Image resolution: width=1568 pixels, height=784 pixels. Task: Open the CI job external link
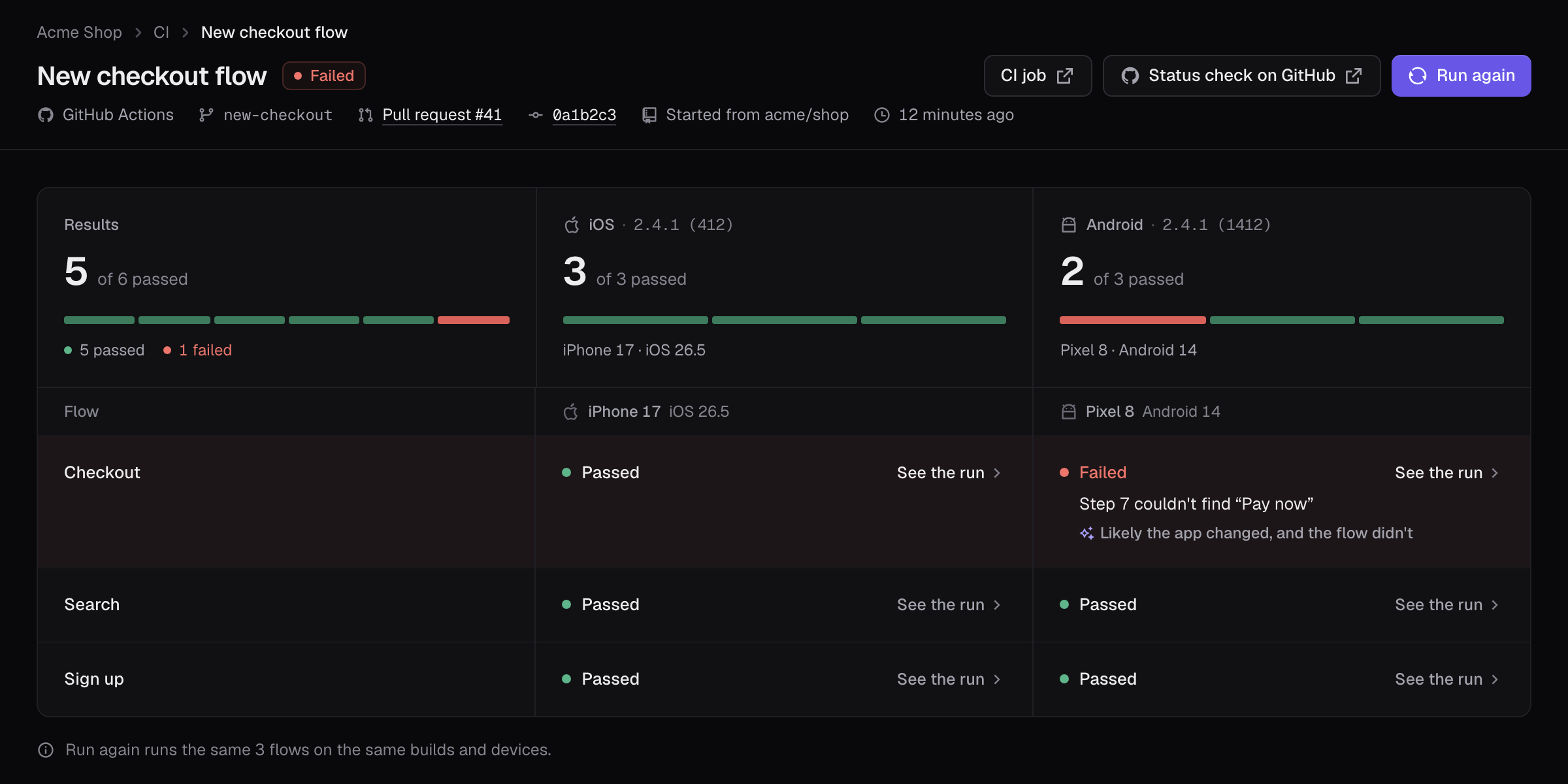coord(1037,76)
